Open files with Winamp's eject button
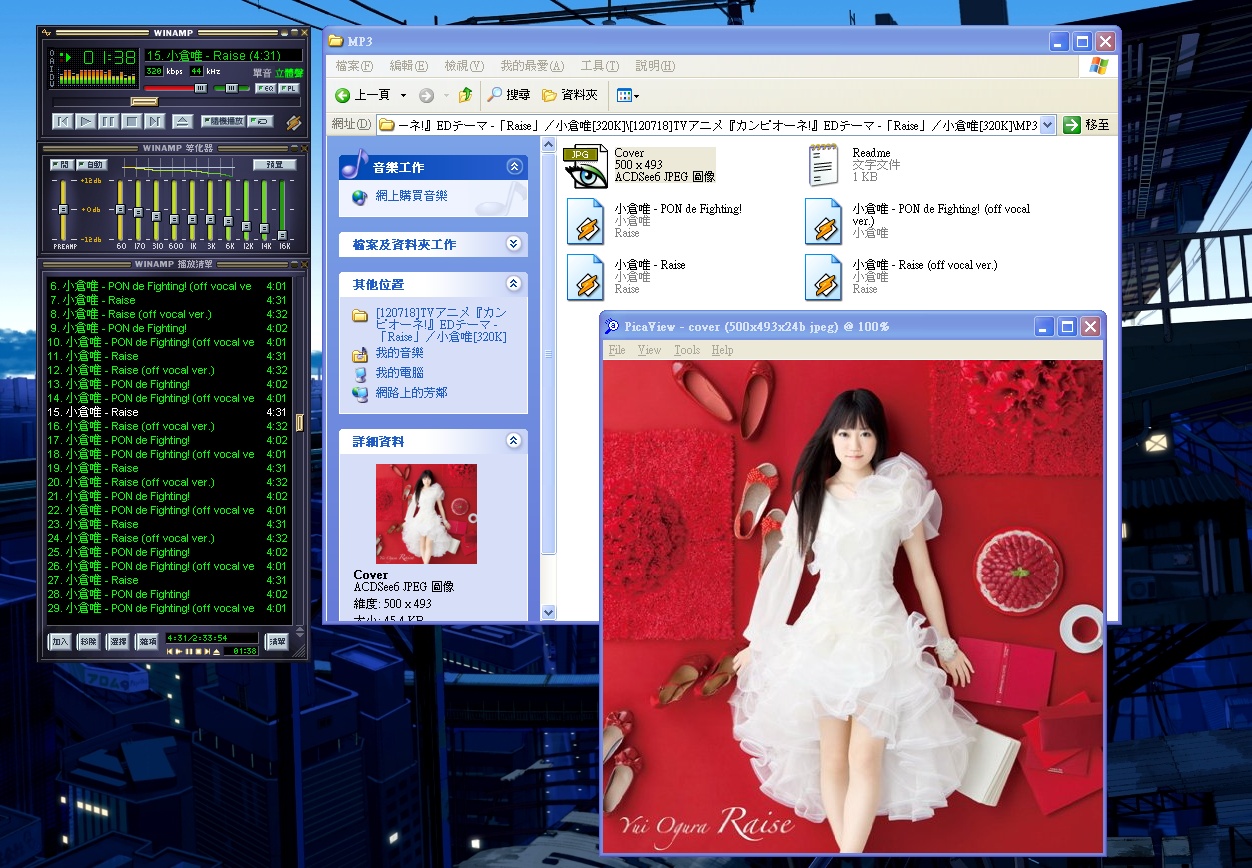This screenshot has height=868, width=1252. point(182,121)
